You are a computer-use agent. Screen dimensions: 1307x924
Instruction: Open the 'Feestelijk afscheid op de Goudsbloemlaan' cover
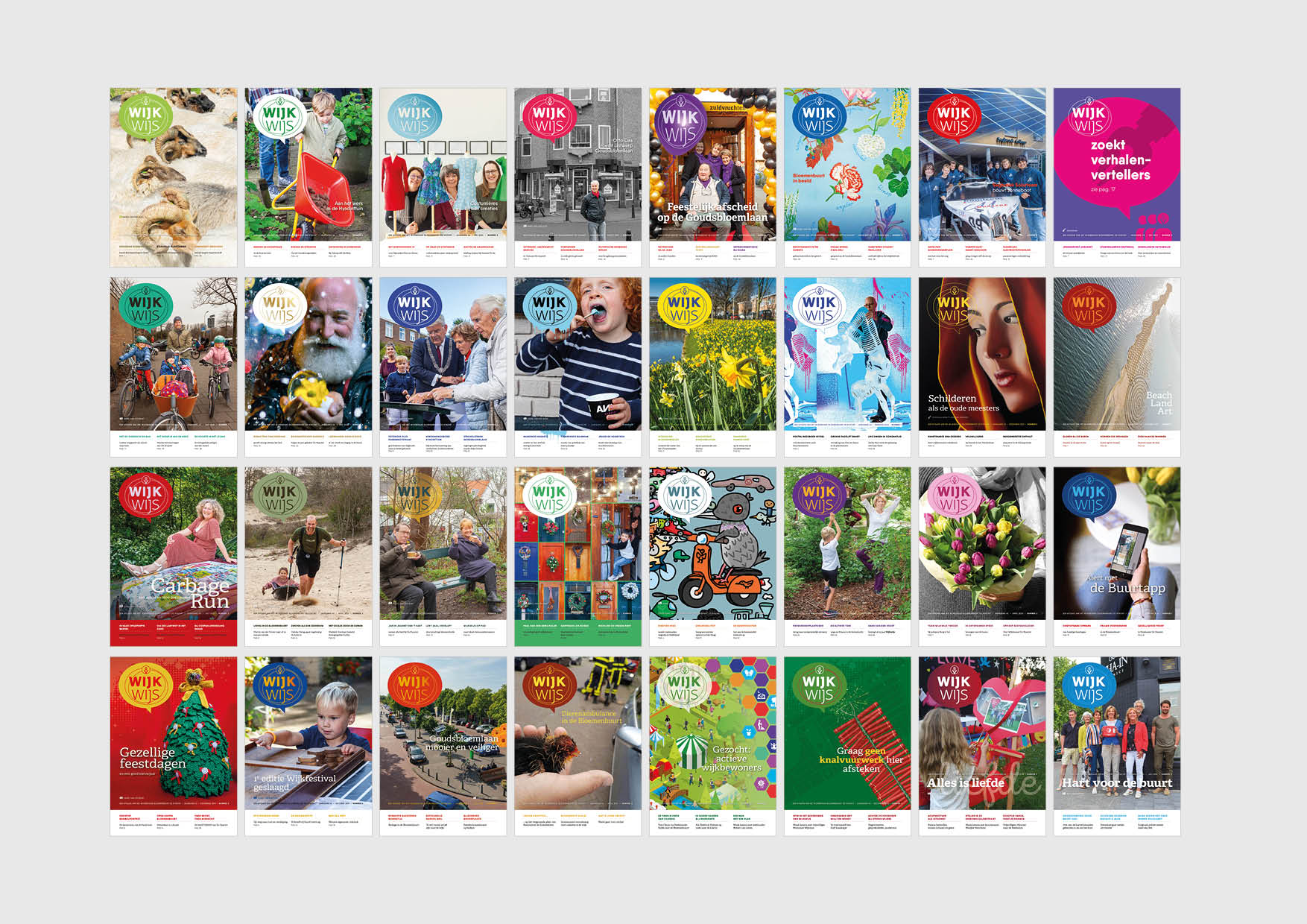point(712,177)
